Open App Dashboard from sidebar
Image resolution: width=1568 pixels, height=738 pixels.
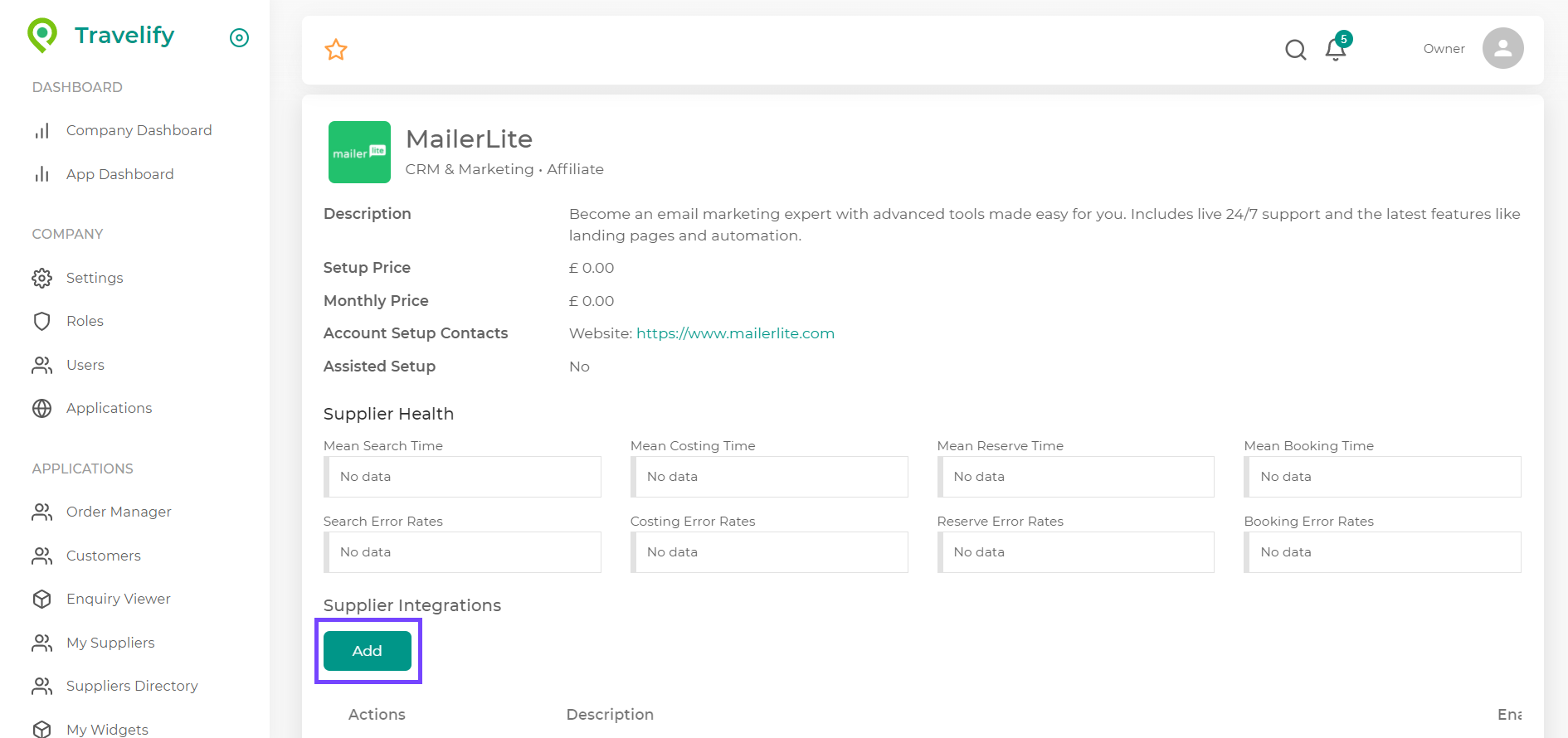click(119, 174)
